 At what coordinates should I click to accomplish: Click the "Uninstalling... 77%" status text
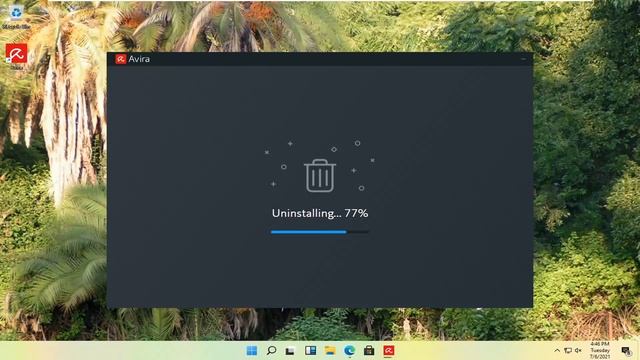pos(320,213)
